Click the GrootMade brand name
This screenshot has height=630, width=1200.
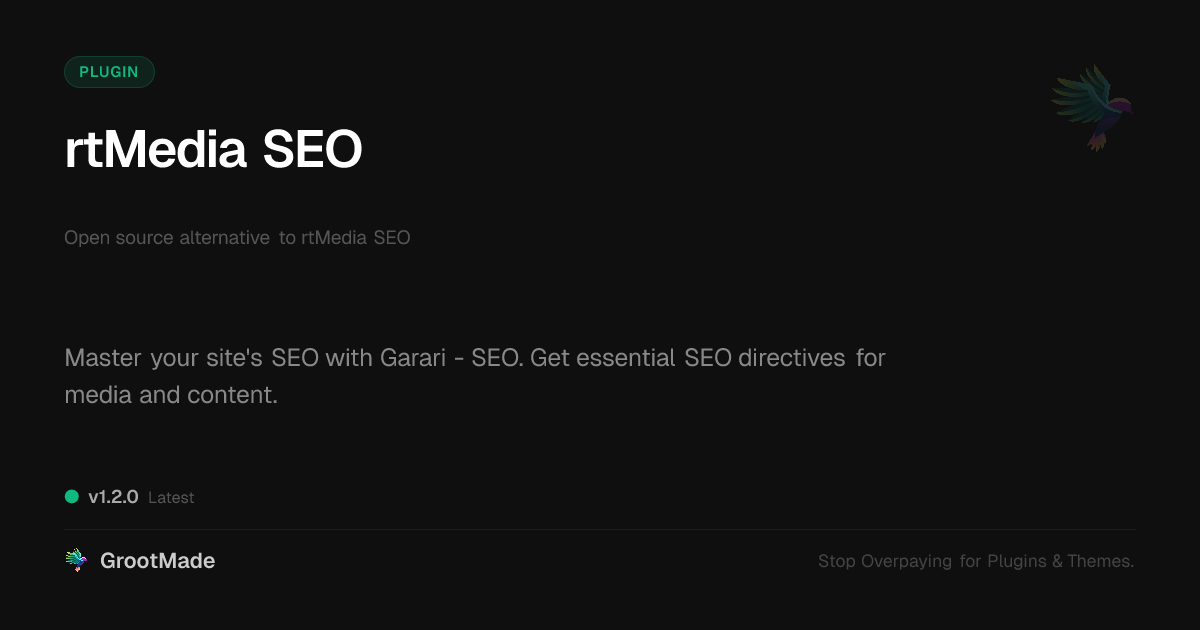pyautogui.click(x=157, y=561)
